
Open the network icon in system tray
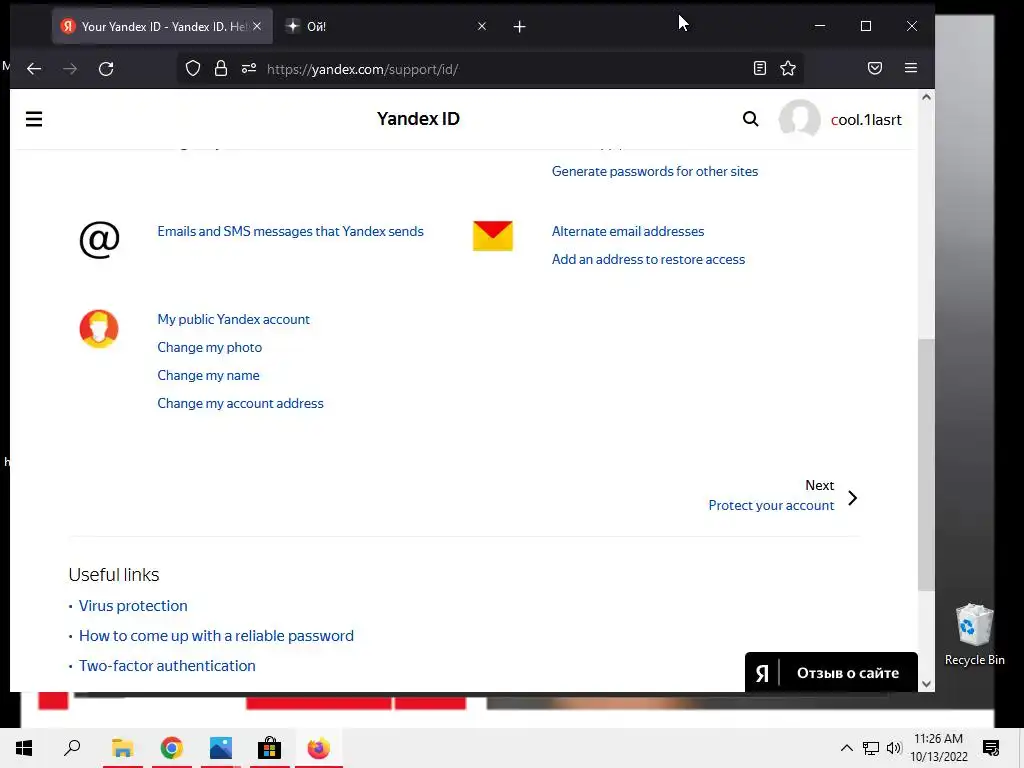(871, 748)
